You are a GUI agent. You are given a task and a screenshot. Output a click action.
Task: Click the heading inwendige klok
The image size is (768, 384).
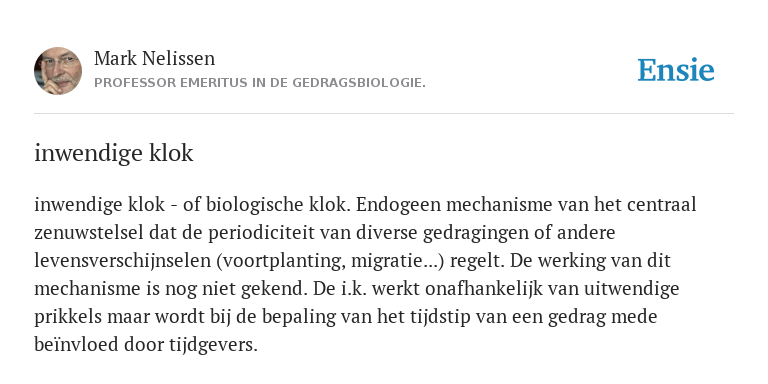pos(114,153)
